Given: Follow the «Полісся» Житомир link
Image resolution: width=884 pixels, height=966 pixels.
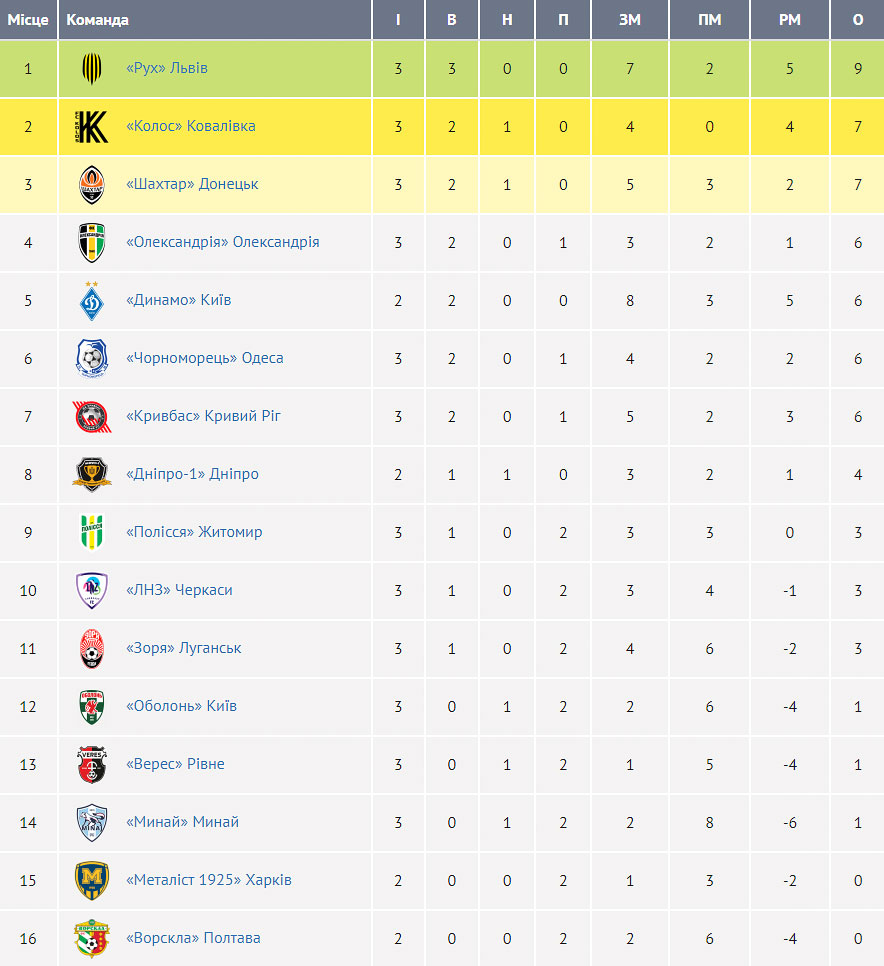Looking at the screenshot, I should tap(194, 532).
